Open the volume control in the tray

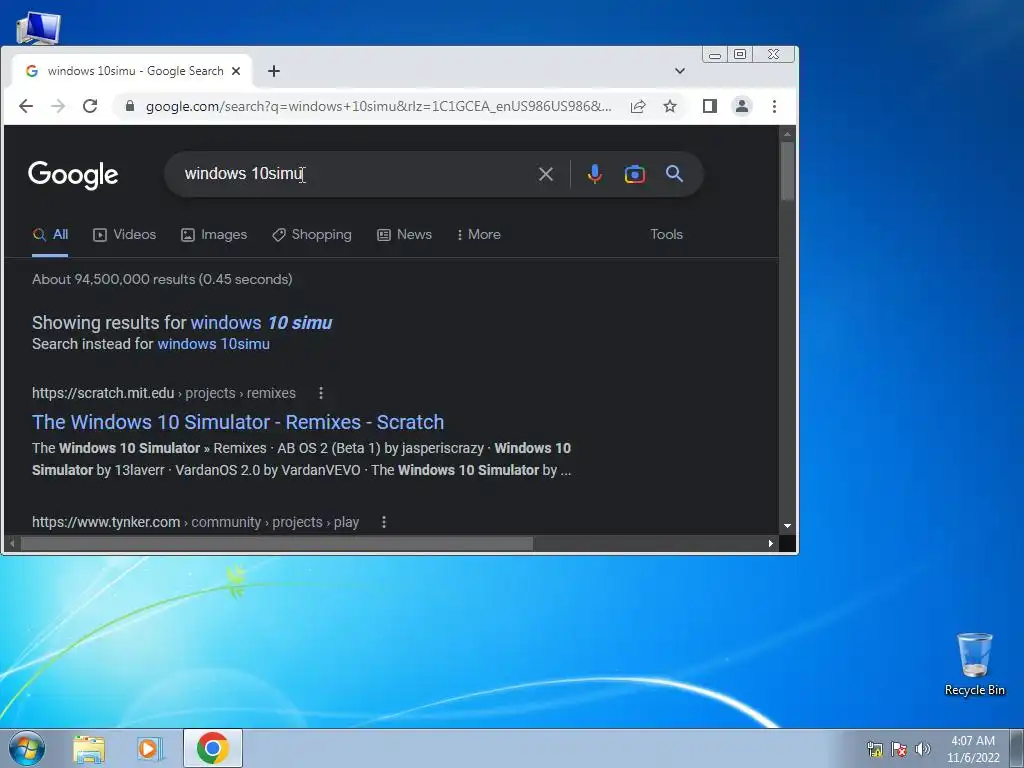coord(923,749)
